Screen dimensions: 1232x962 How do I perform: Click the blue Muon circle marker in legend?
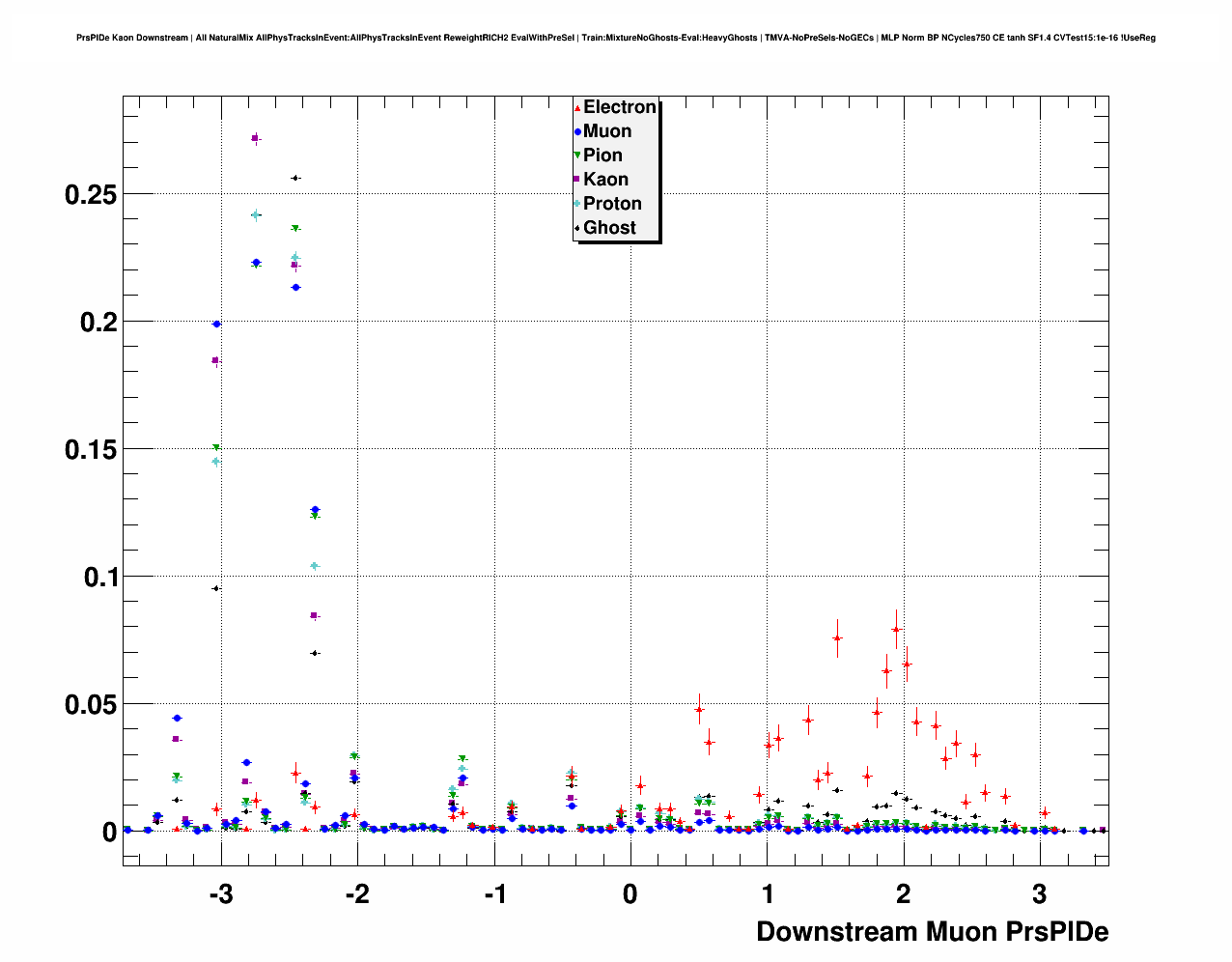[577, 132]
